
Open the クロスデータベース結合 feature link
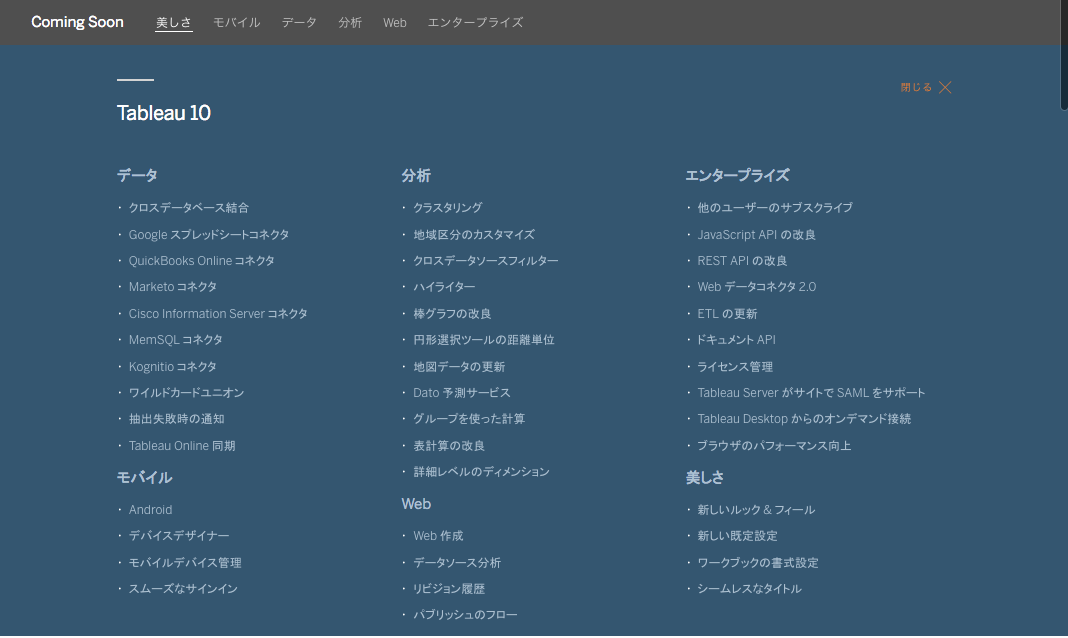(188, 207)
